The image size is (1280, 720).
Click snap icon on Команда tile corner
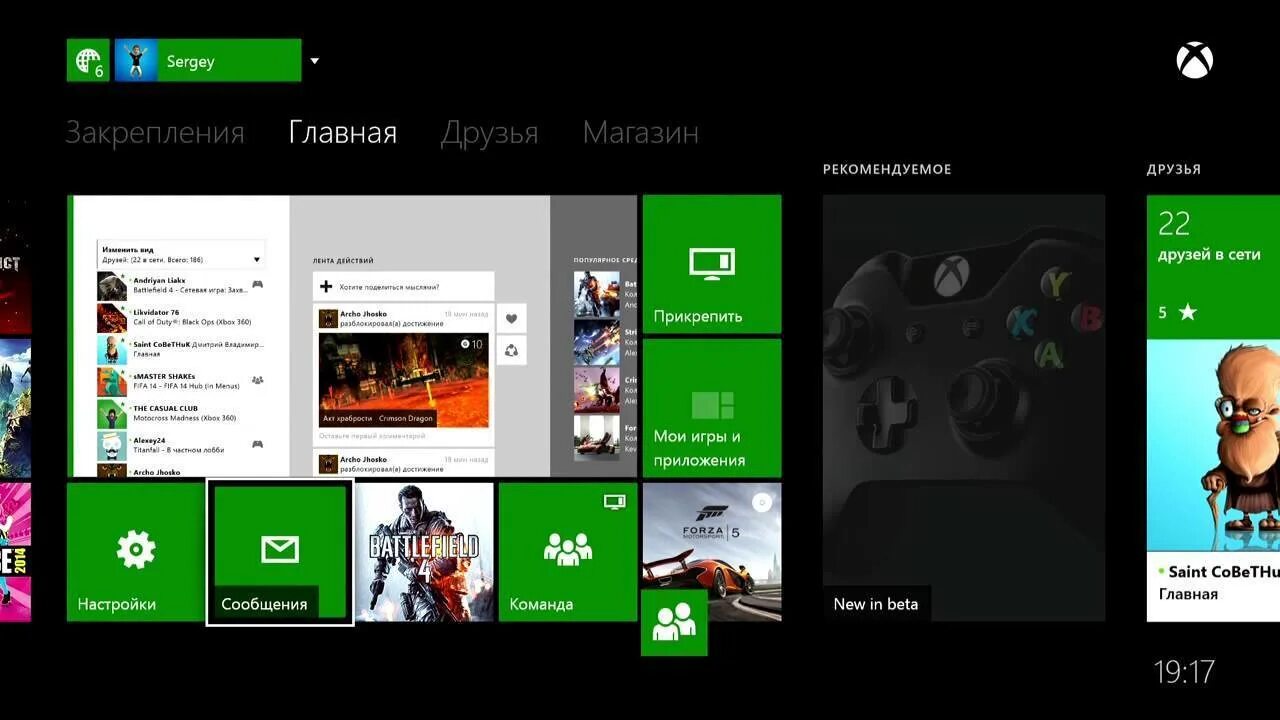point(615,501)
